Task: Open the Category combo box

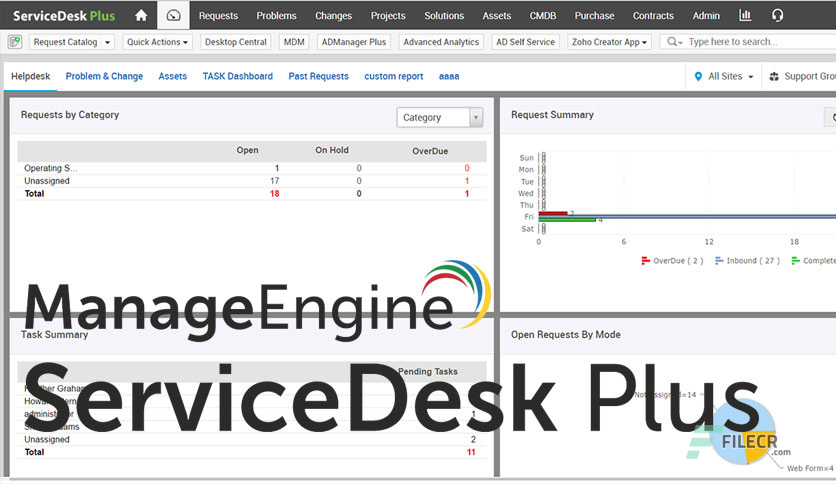Action: coord(440,117)
